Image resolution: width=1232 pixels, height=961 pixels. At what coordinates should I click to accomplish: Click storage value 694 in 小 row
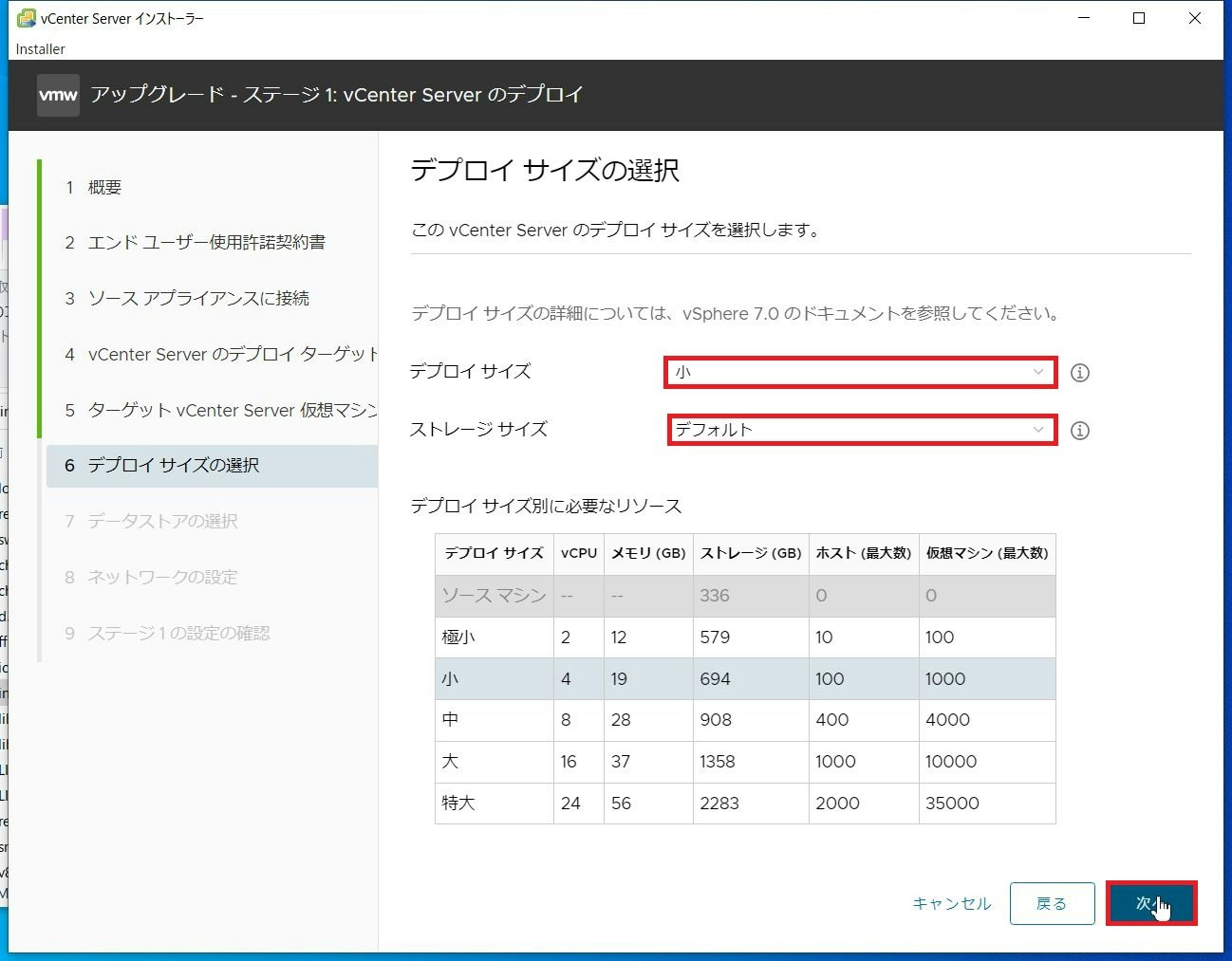point(715,679)
